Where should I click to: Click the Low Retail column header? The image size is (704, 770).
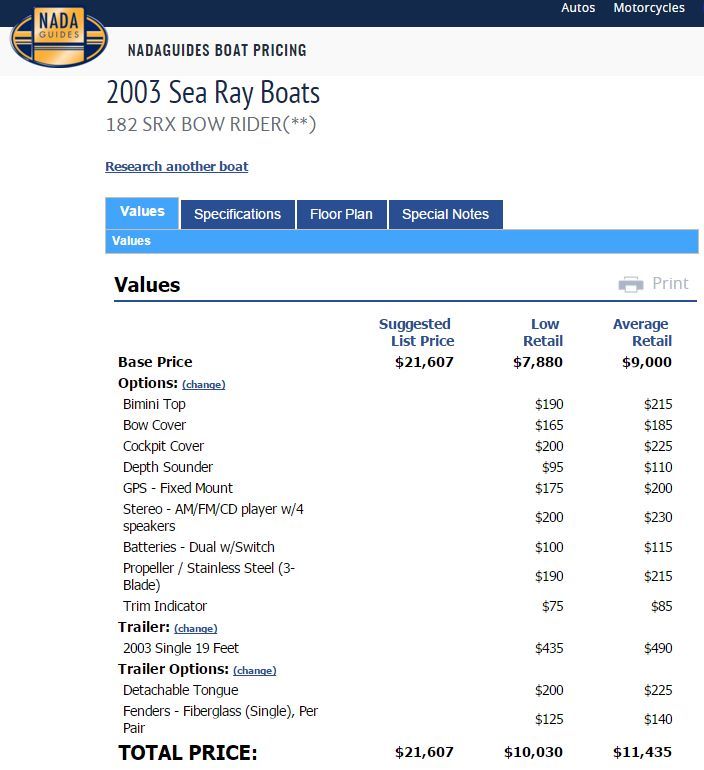543,332
